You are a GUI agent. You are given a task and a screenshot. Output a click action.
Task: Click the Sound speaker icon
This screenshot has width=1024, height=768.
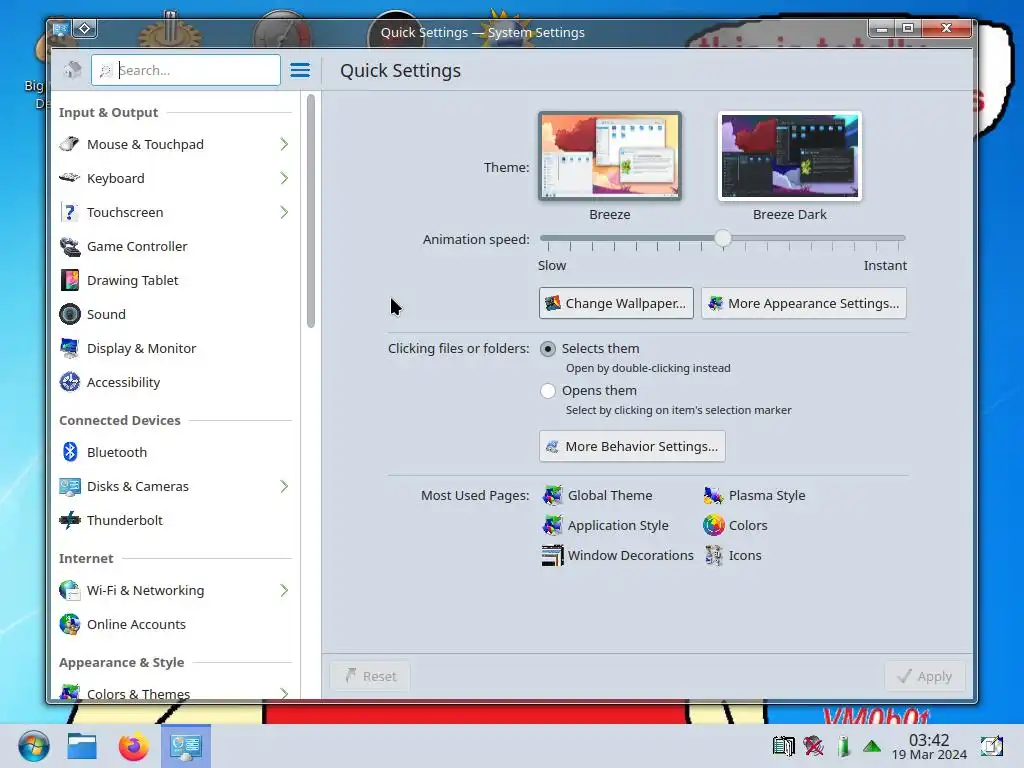[x=69, y=314]
